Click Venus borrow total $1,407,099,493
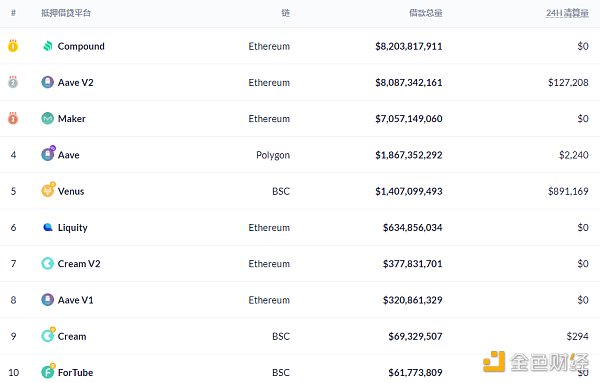This screenshot has height=383, width=600. (409, 191)
